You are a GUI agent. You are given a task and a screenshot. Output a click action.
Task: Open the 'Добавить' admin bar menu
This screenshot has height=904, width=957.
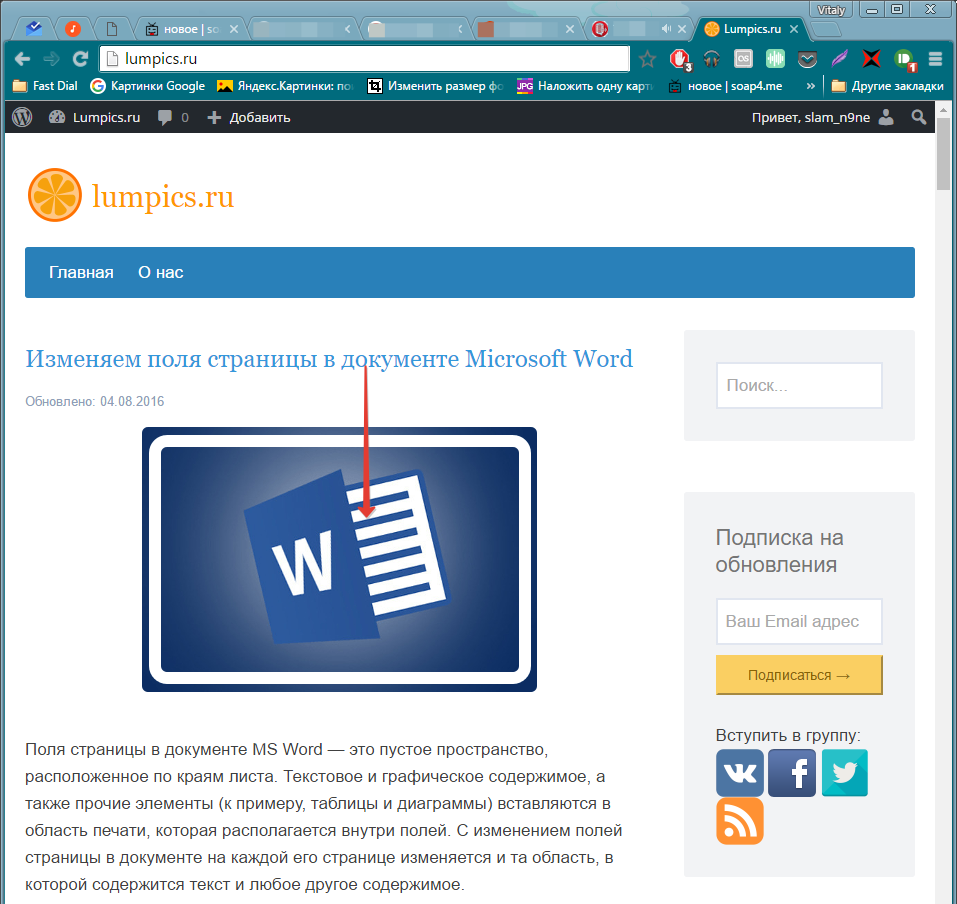pos(249,117)
